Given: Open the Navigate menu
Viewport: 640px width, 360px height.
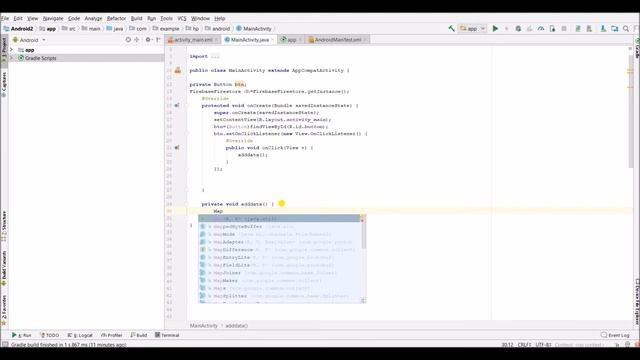Looking at the screenshot, I should tap(53, 18).
